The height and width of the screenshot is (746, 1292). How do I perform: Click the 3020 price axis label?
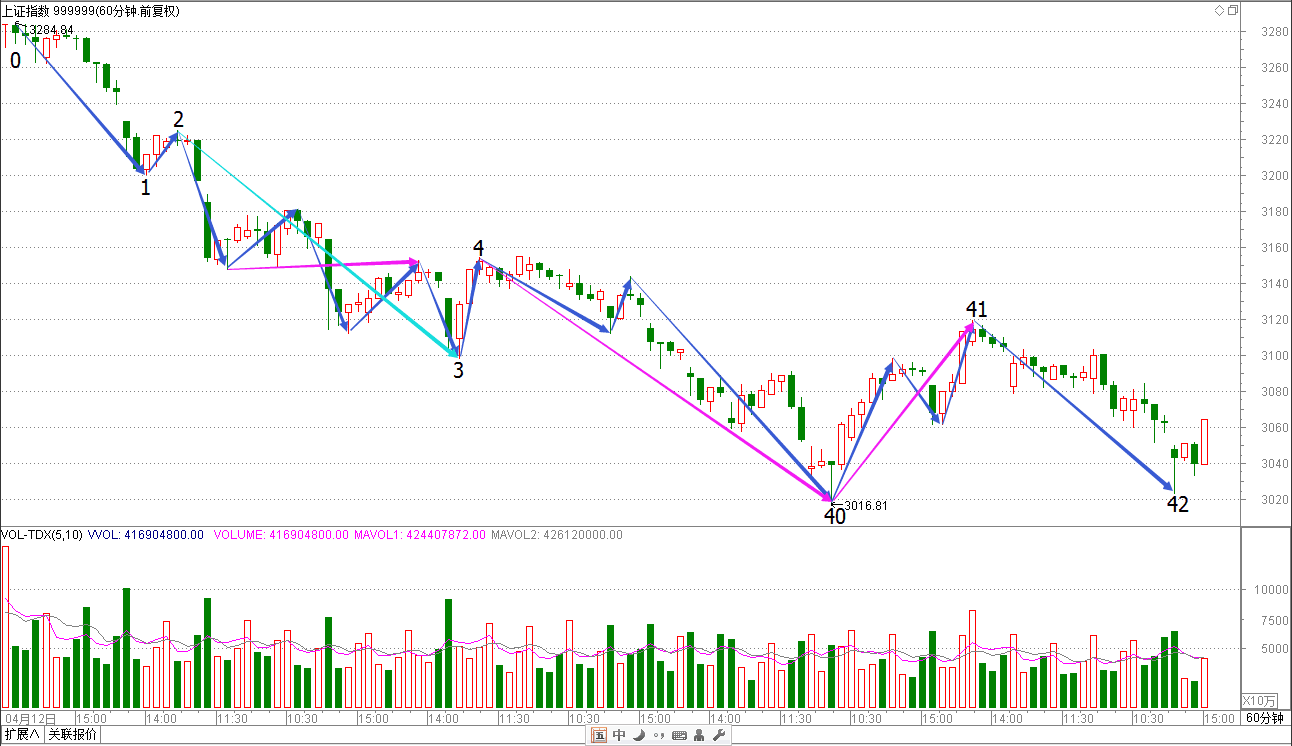coord(1275,500)
